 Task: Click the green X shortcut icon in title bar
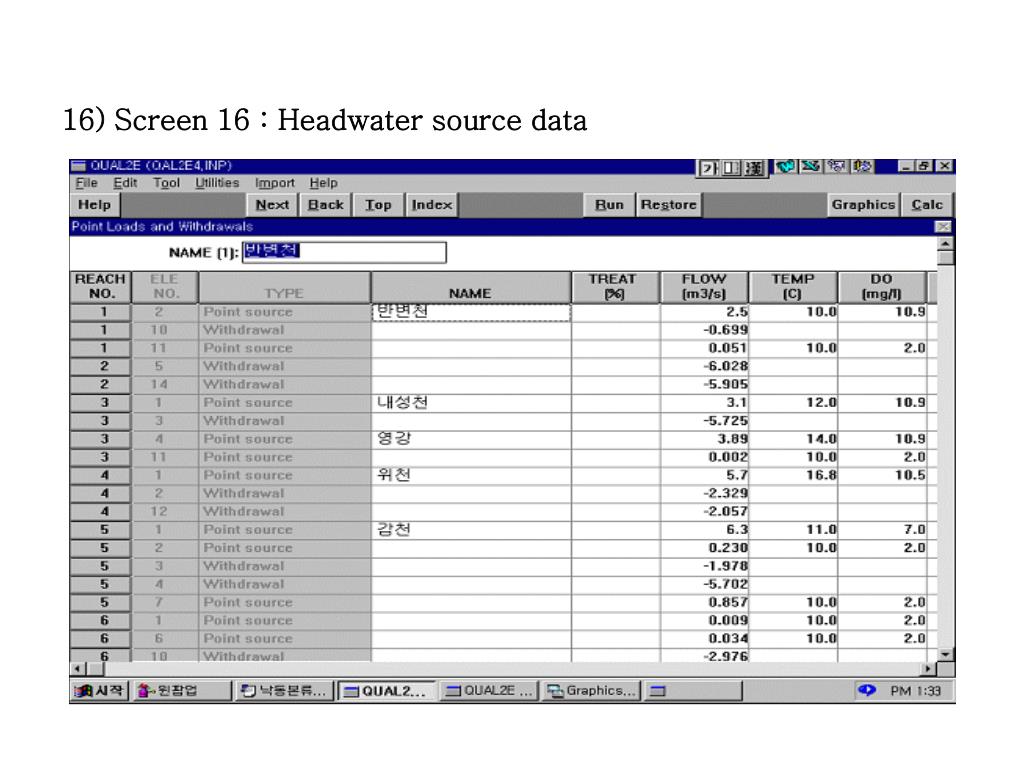[x=810, y=167]
